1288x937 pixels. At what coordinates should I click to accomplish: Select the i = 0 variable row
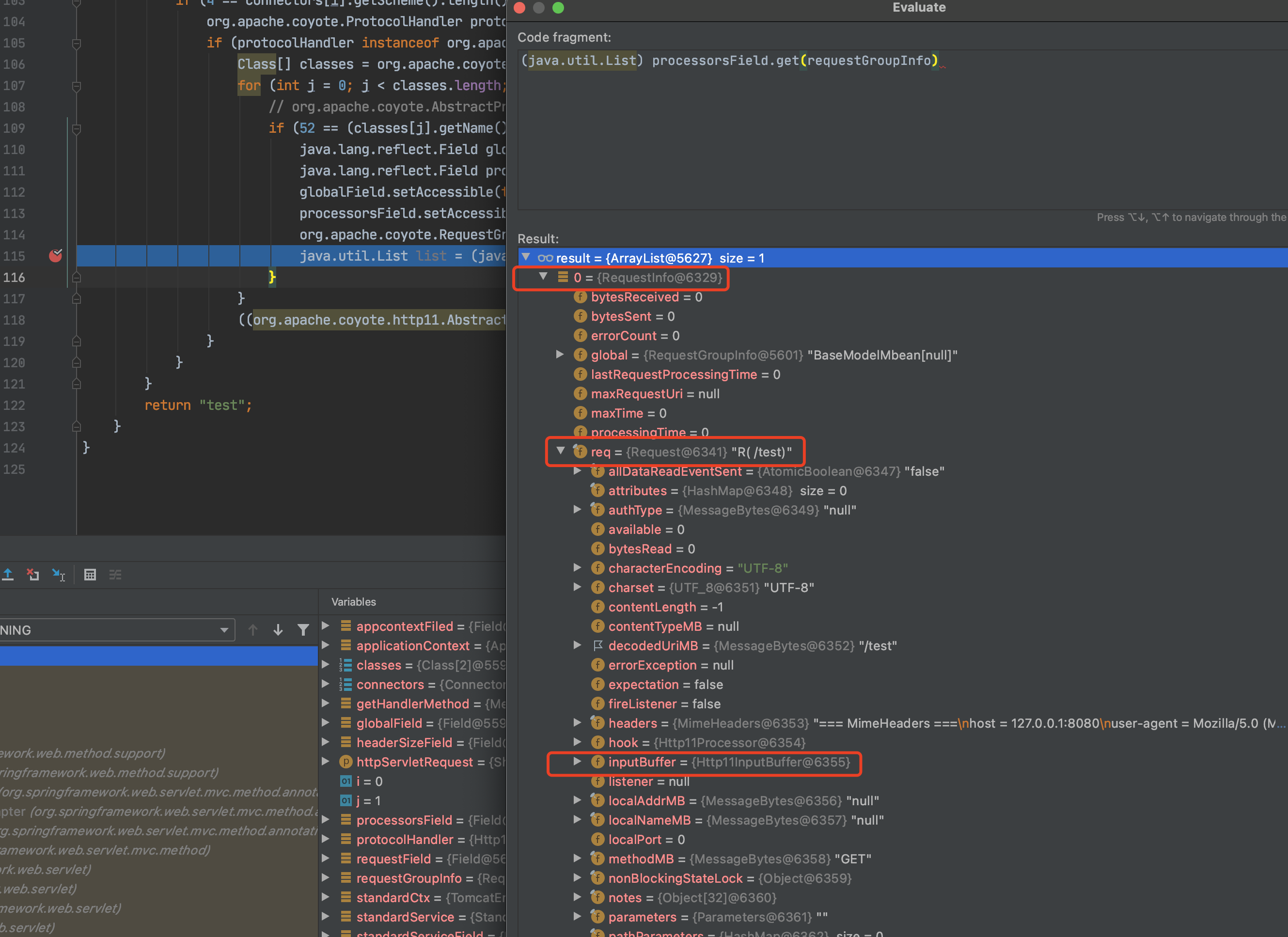tap(412, 781)
